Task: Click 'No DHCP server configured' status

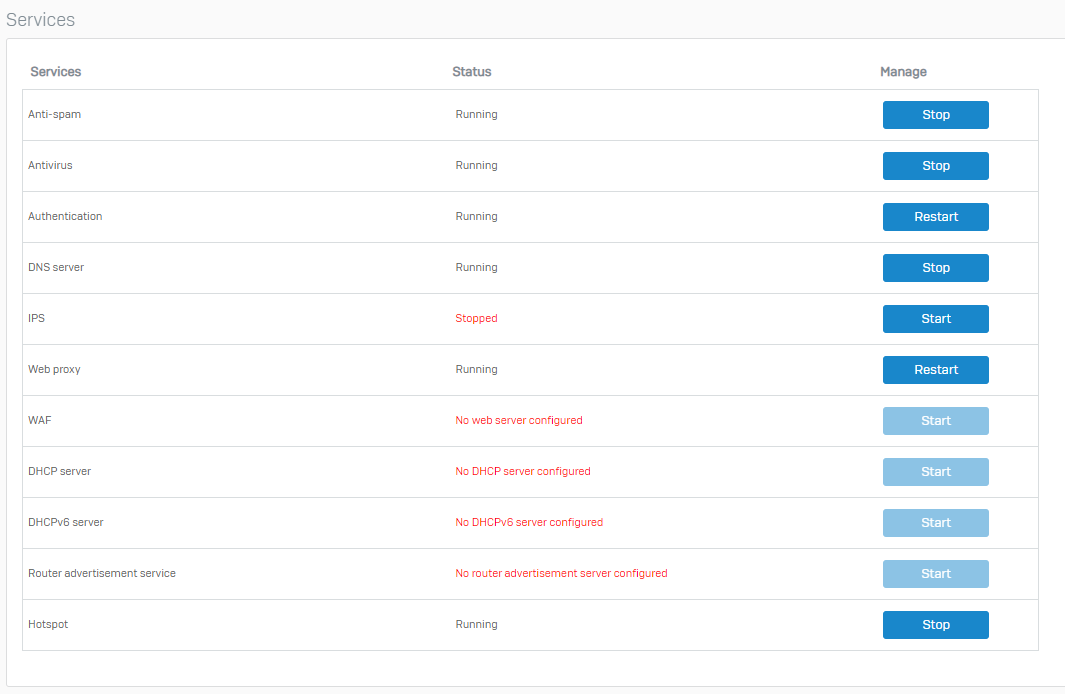Action: point(523,471)
